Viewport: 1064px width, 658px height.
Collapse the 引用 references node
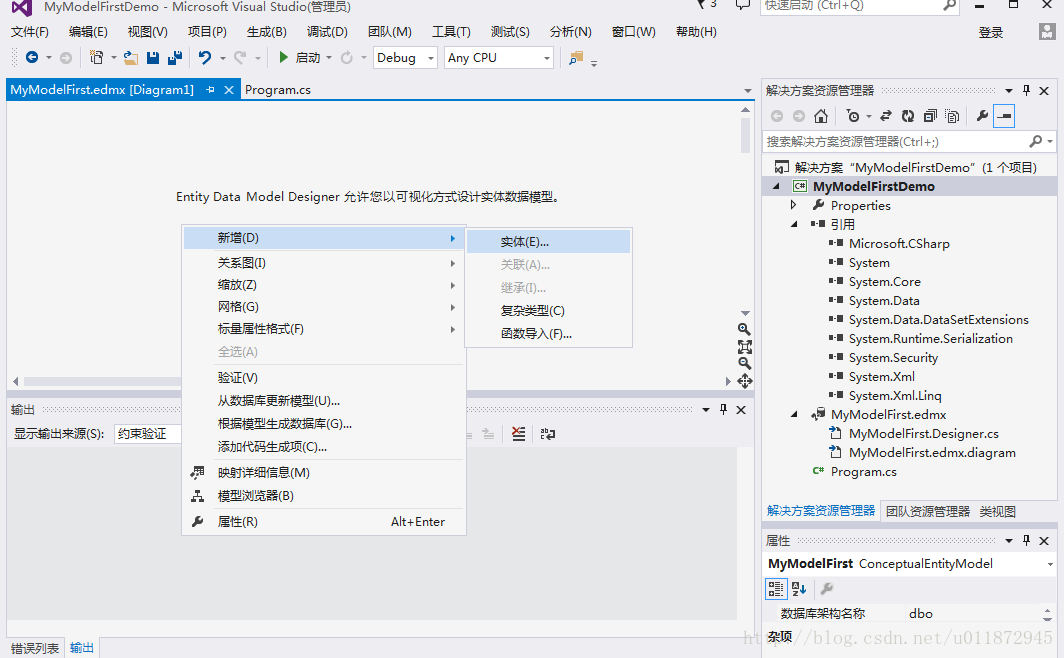click(793, 224)
